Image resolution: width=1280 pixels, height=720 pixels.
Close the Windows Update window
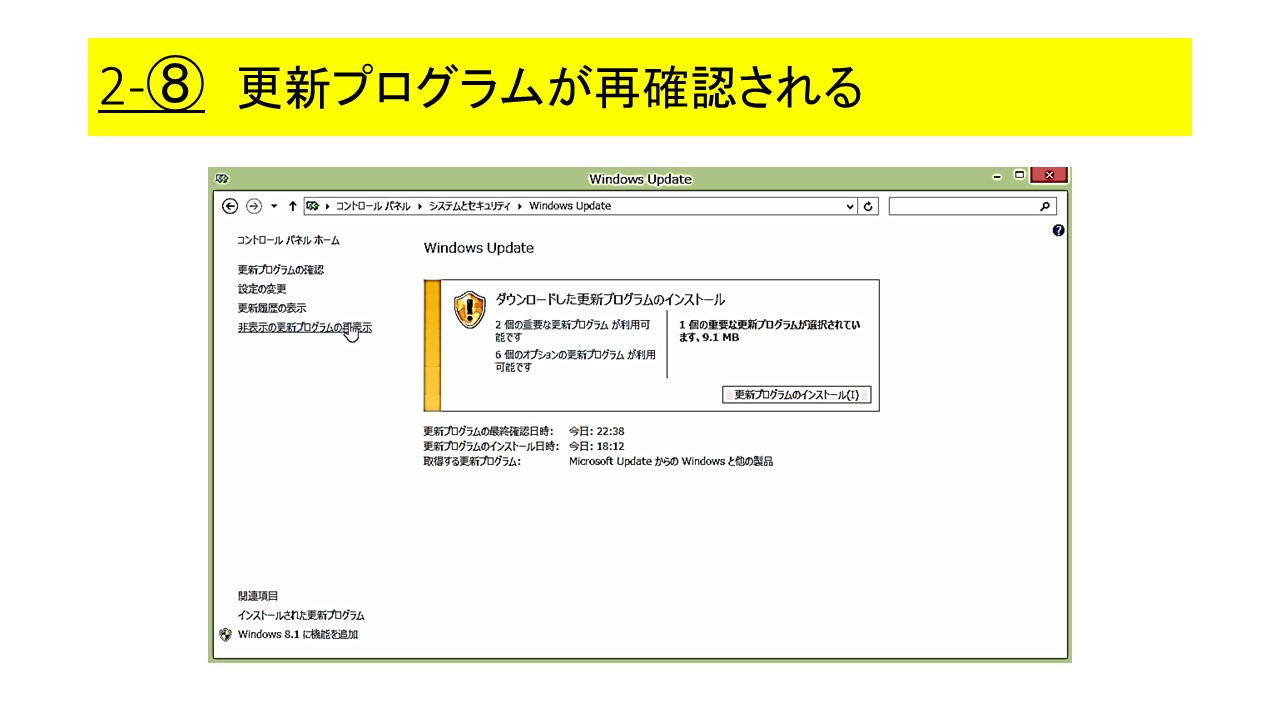point(1048,176)
